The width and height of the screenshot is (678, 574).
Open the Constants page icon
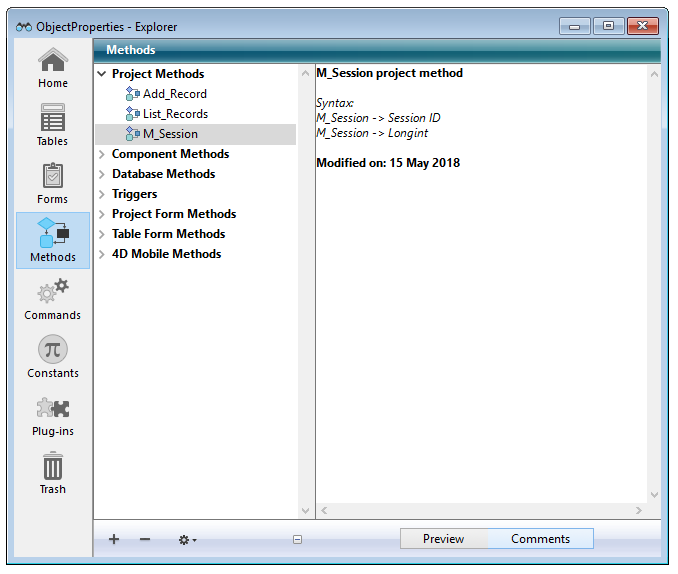coord(53,357)
